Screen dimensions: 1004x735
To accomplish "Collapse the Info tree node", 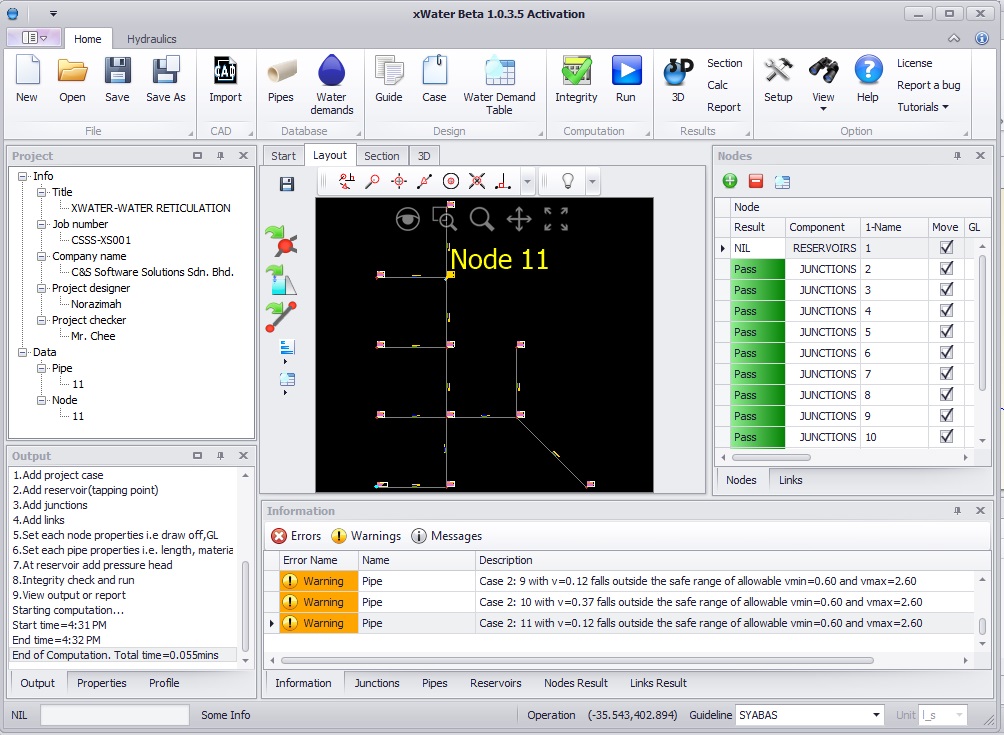I will point(23,176).
